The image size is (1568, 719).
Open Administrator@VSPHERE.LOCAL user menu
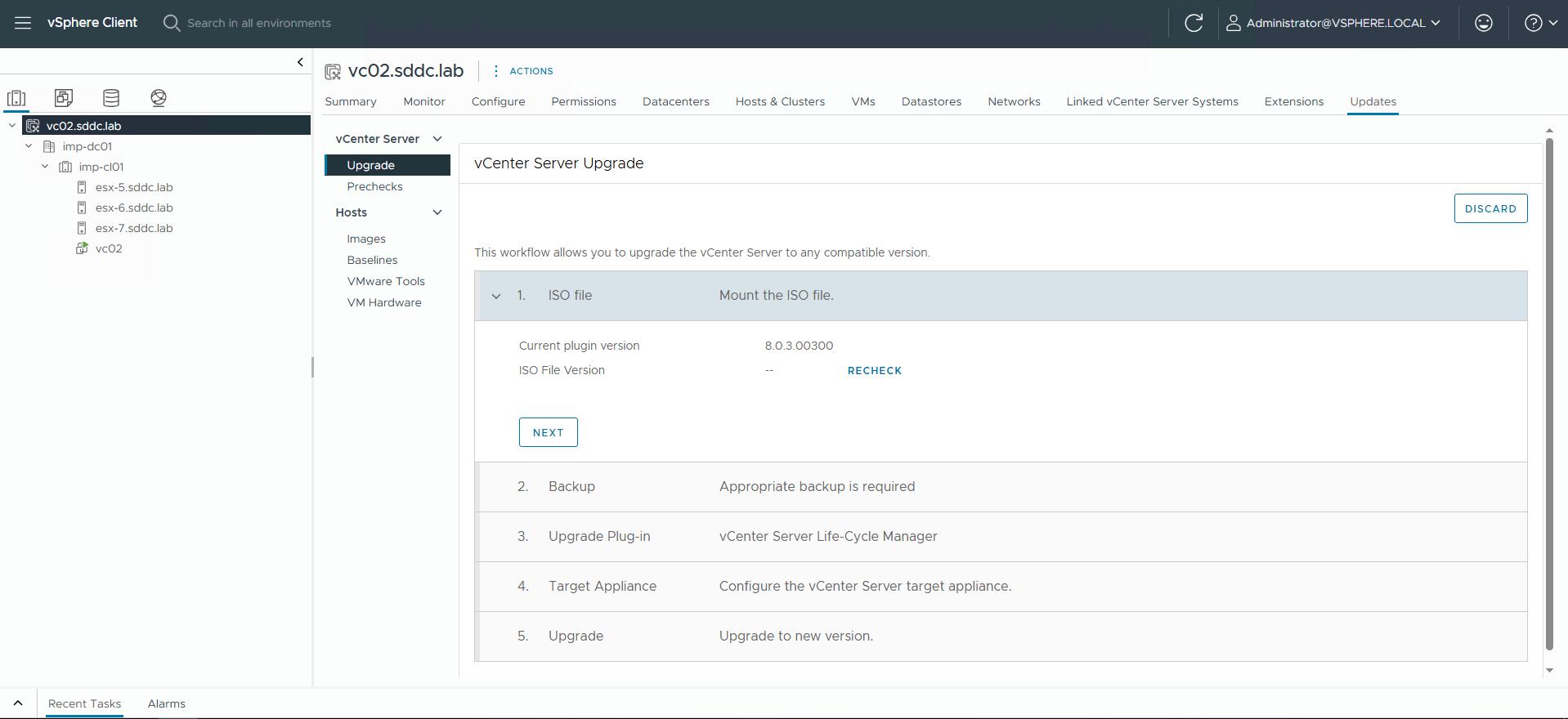[x=1333, y=23]
